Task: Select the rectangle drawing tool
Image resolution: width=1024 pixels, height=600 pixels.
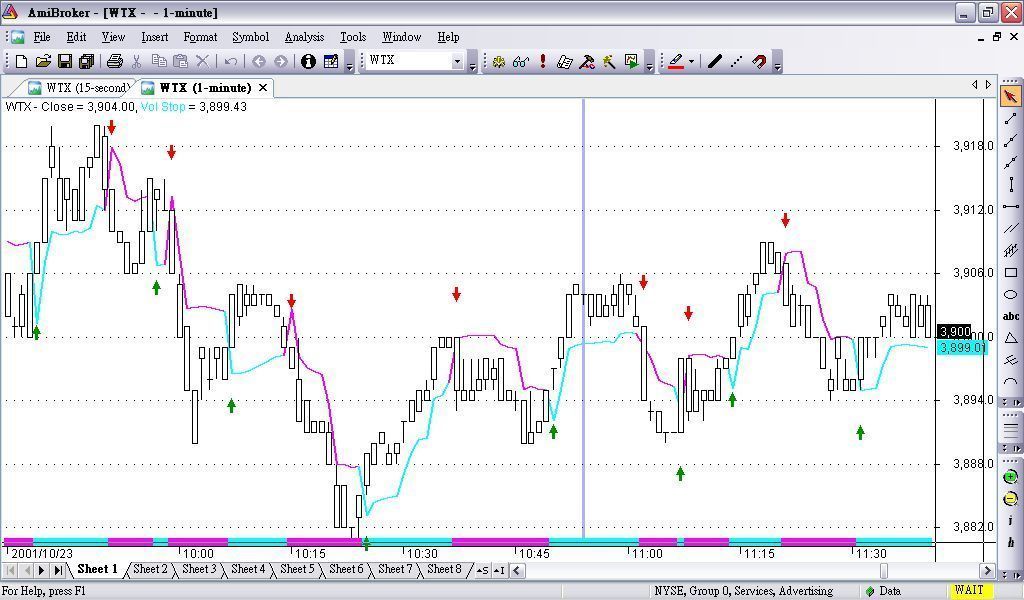Action: coord(1010,273)
